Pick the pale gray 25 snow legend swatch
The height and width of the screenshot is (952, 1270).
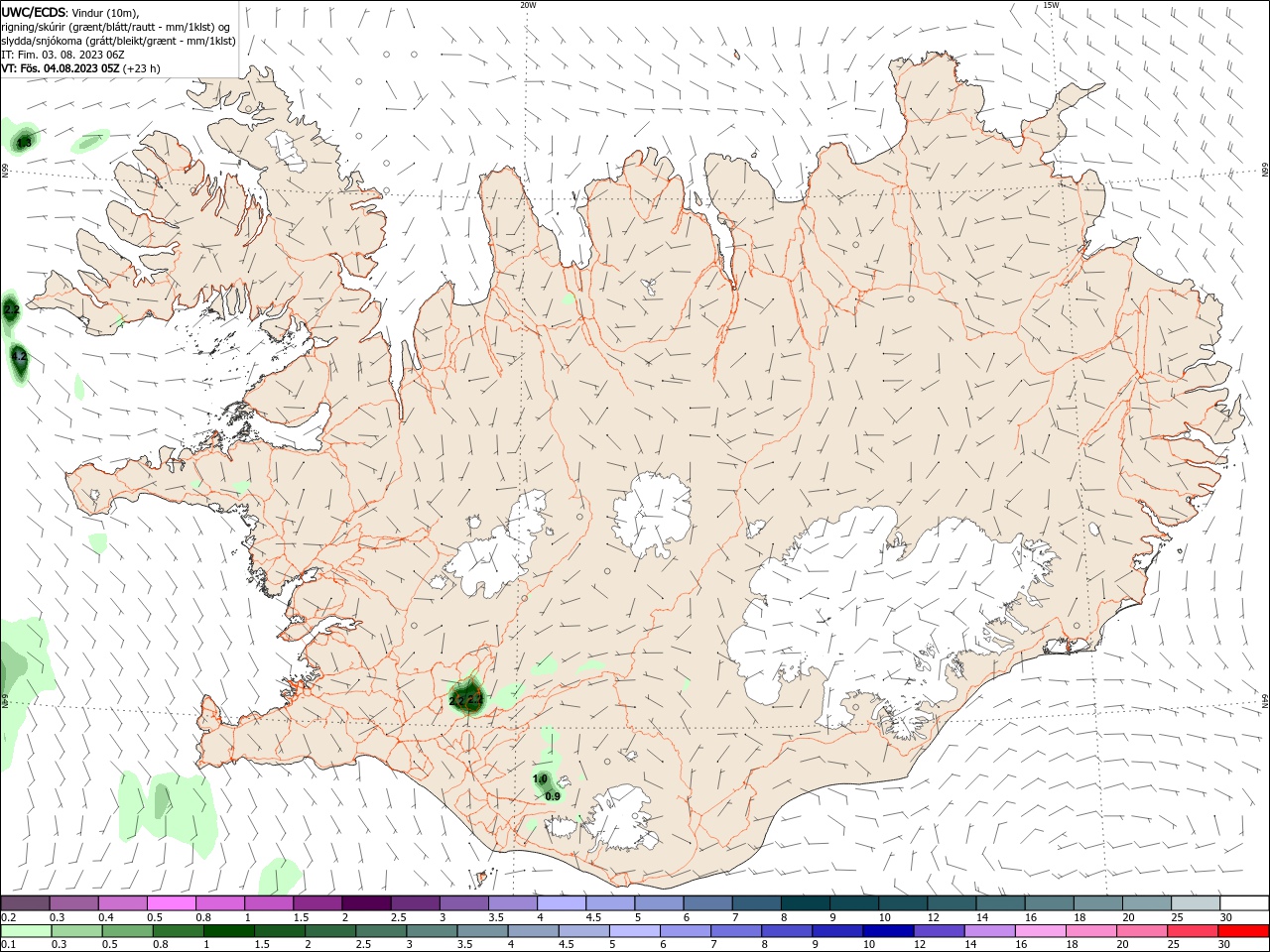(1197, 903)
